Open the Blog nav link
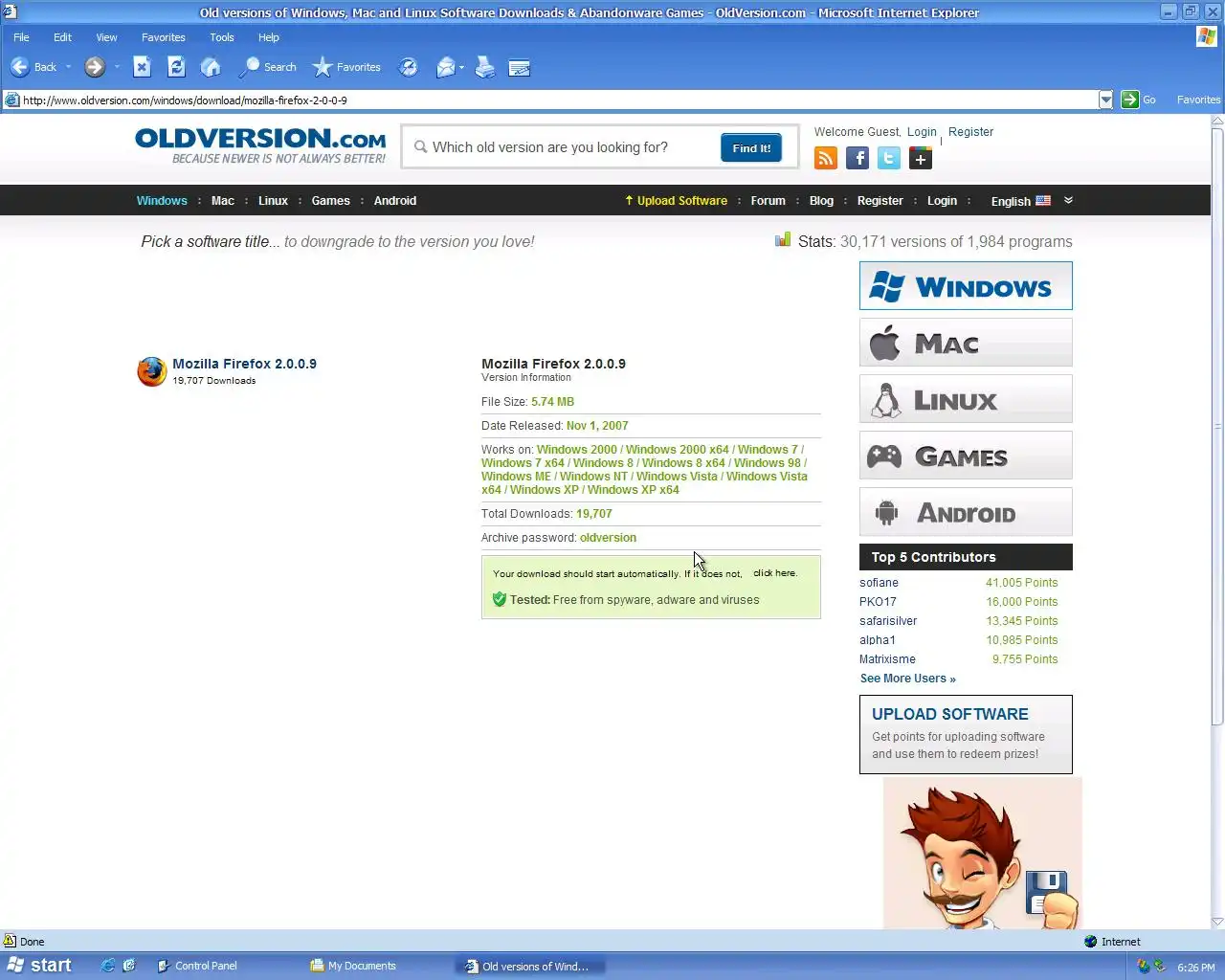 pos(821,201)
